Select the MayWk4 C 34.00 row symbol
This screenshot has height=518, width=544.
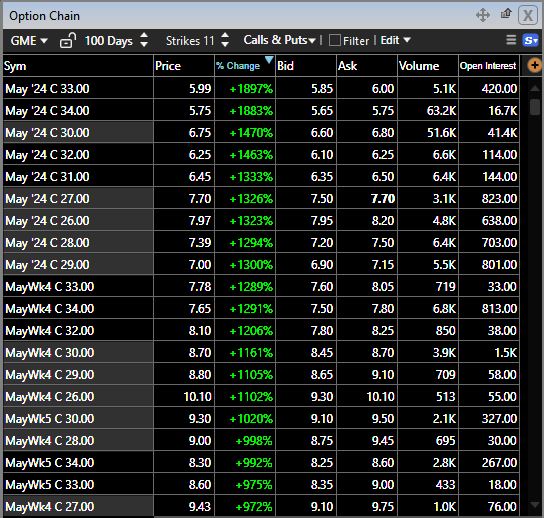(50, 309)
